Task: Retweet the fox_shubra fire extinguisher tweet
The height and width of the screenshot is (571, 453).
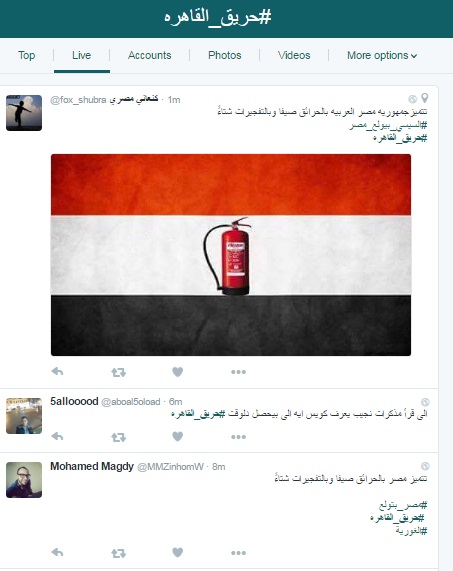Action: 118,372
